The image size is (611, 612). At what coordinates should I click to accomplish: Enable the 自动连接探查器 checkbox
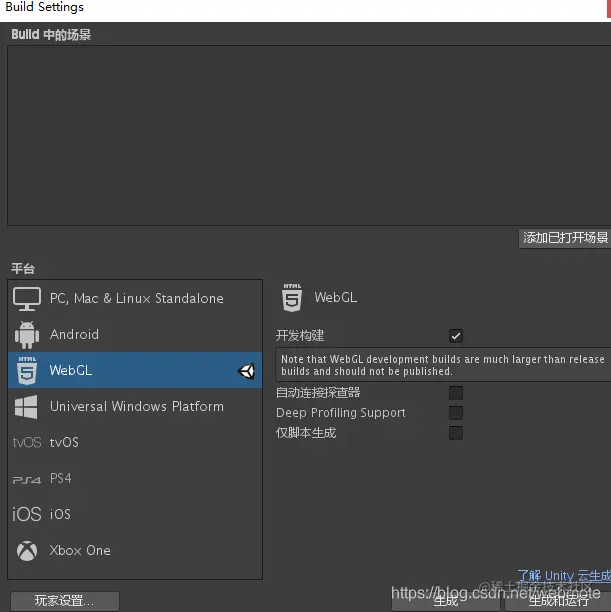tap(456, 393)
